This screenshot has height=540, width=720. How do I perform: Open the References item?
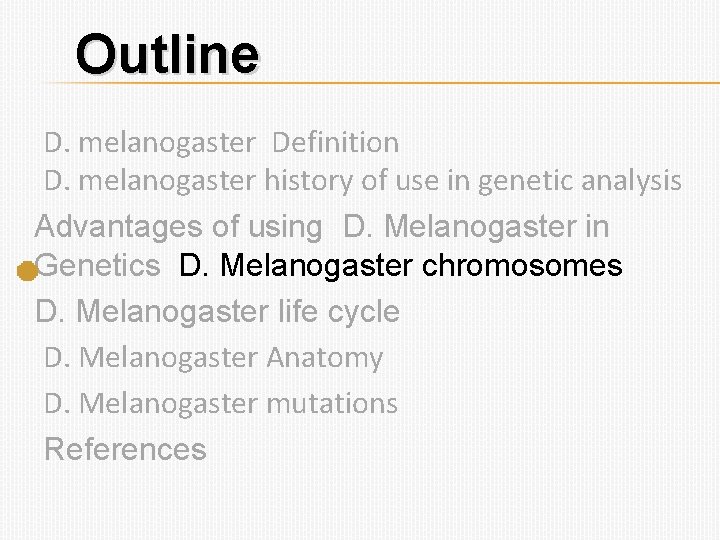tap(125, 450)
